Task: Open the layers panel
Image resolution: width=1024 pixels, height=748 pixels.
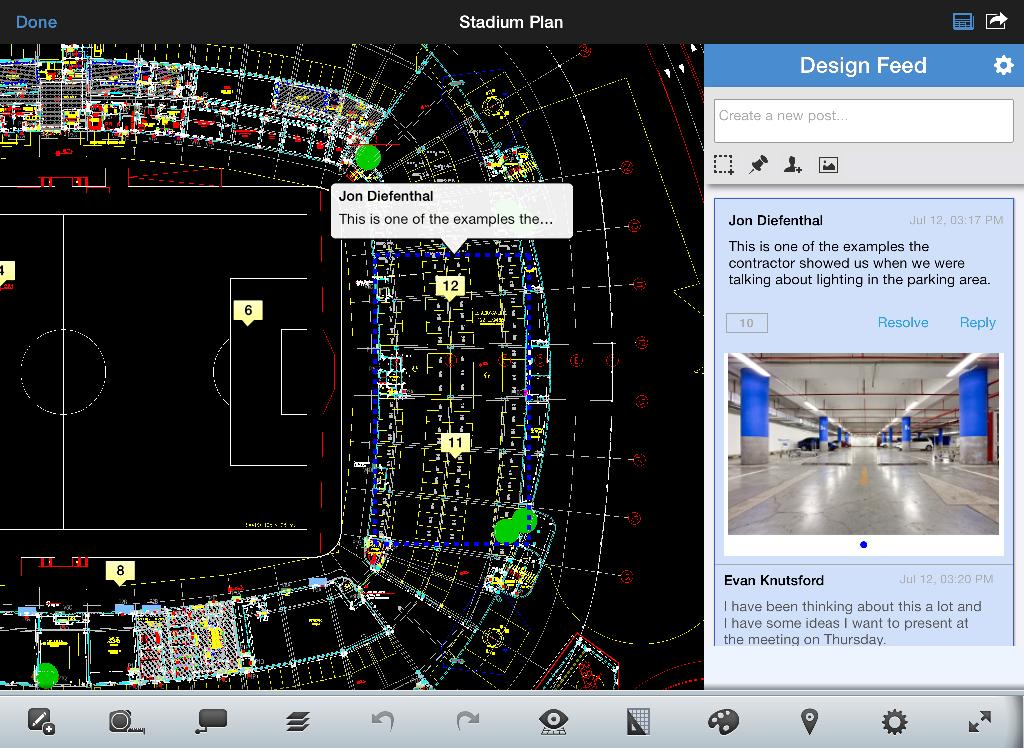Action: [x=297, y=720]
